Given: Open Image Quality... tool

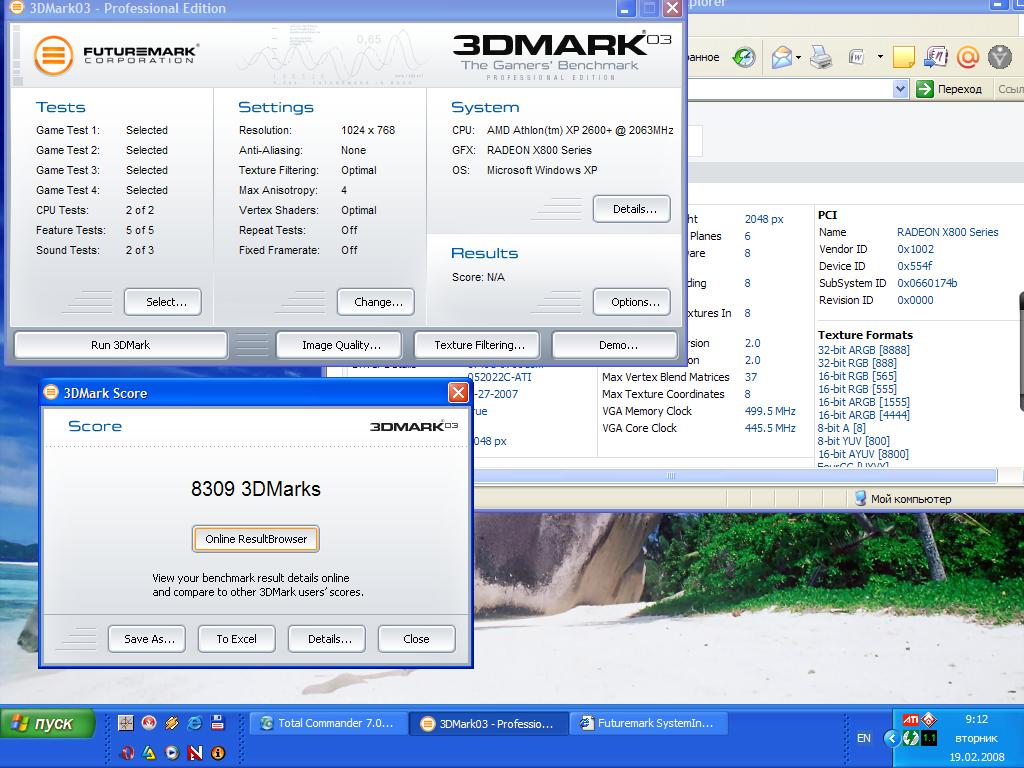Looking at the screenshot, I should [338, 345].
